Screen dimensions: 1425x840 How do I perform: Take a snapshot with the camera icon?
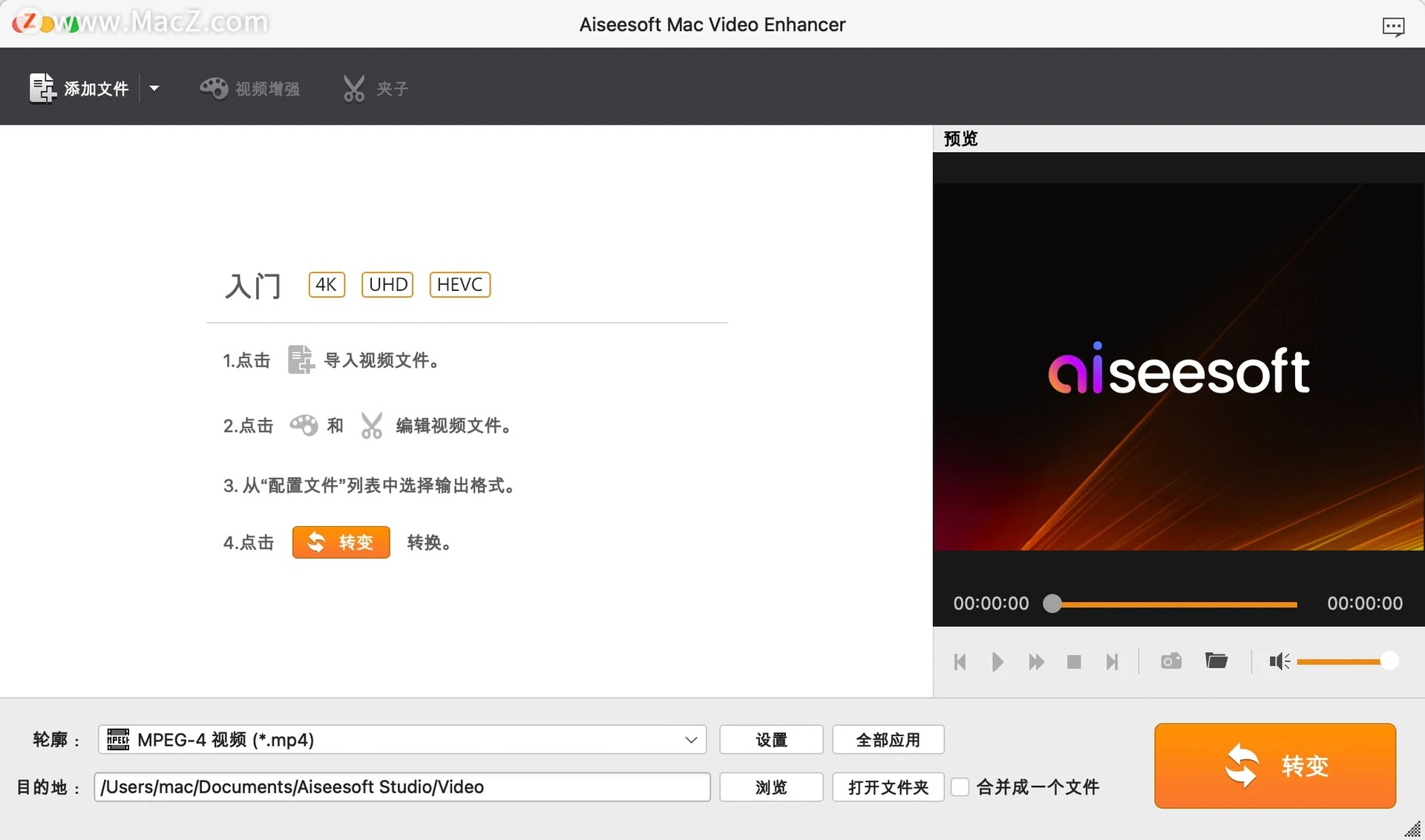click(x=1171, y=660)
